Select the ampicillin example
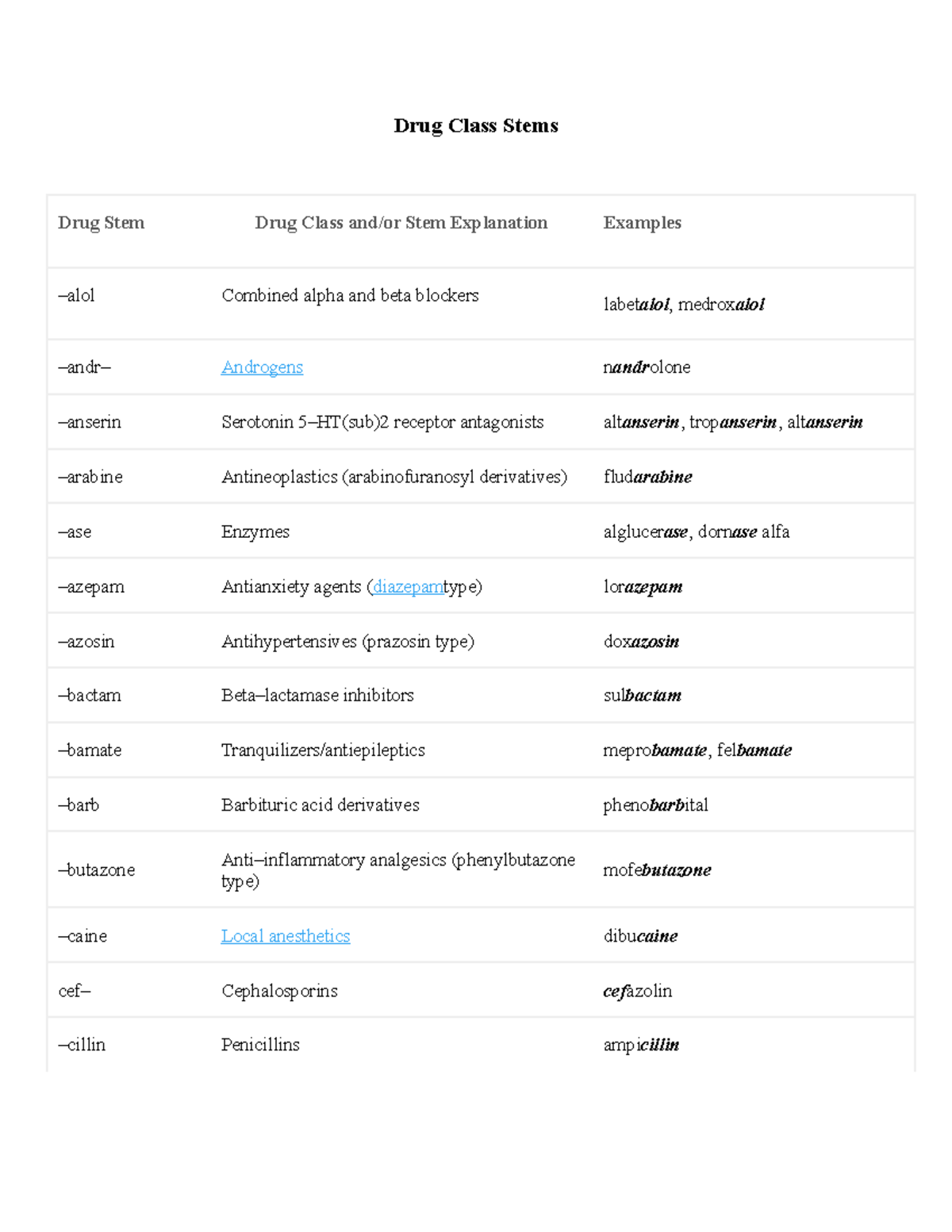The image size is (952, 1232). coord(641,1045)
